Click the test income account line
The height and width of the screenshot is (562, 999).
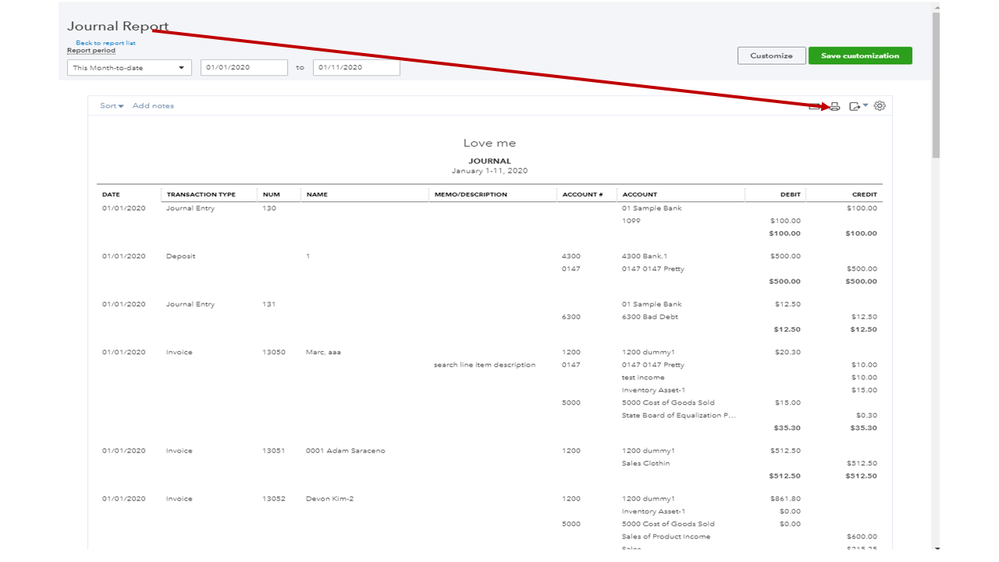point(643,378)
